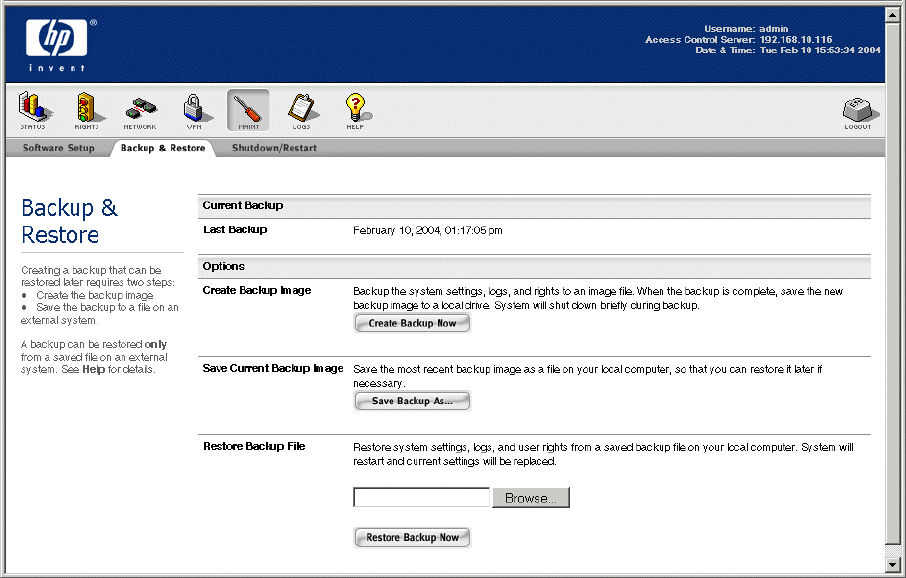Click the Rights traffic light icon
The image size is (906, 578).
pyautogui.click(x=86, y=109)
